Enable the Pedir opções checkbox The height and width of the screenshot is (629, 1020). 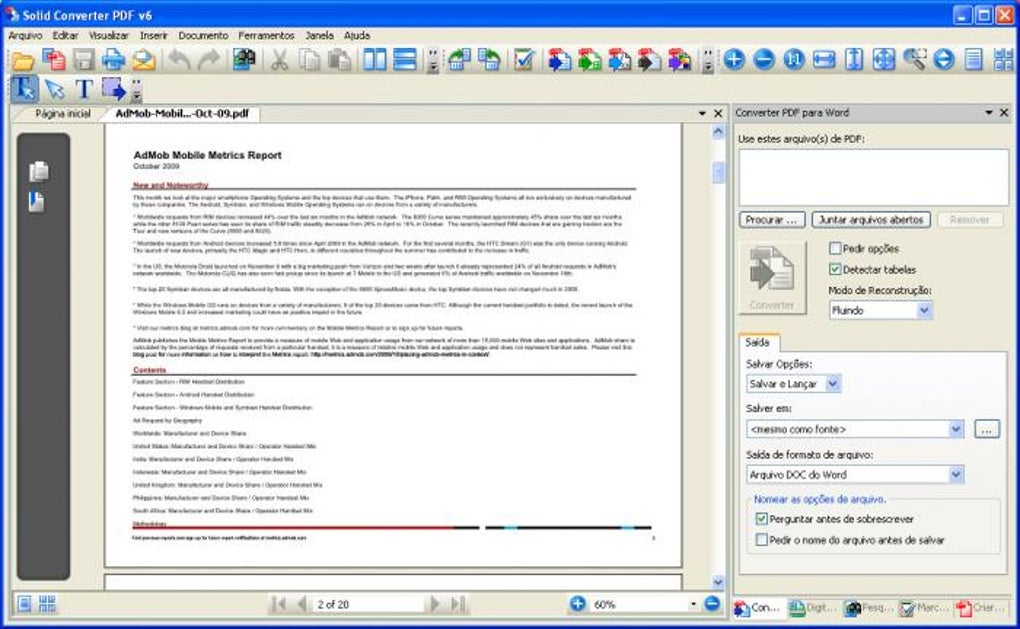click(835, 248)
